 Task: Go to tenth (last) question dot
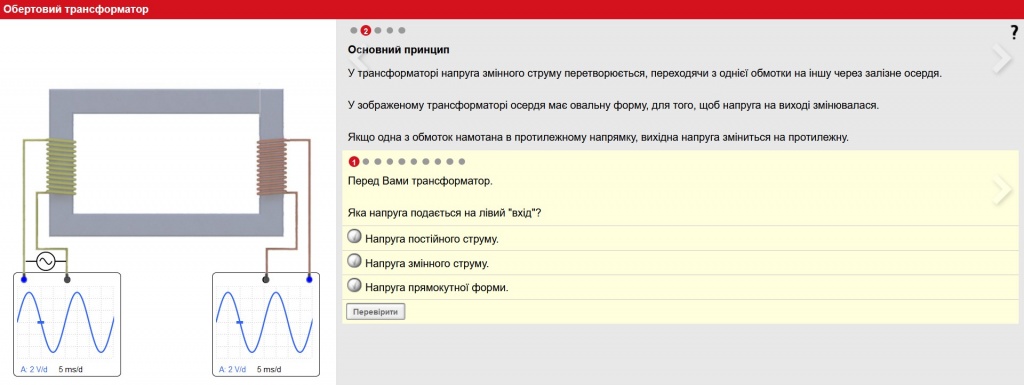pos(462,161)
